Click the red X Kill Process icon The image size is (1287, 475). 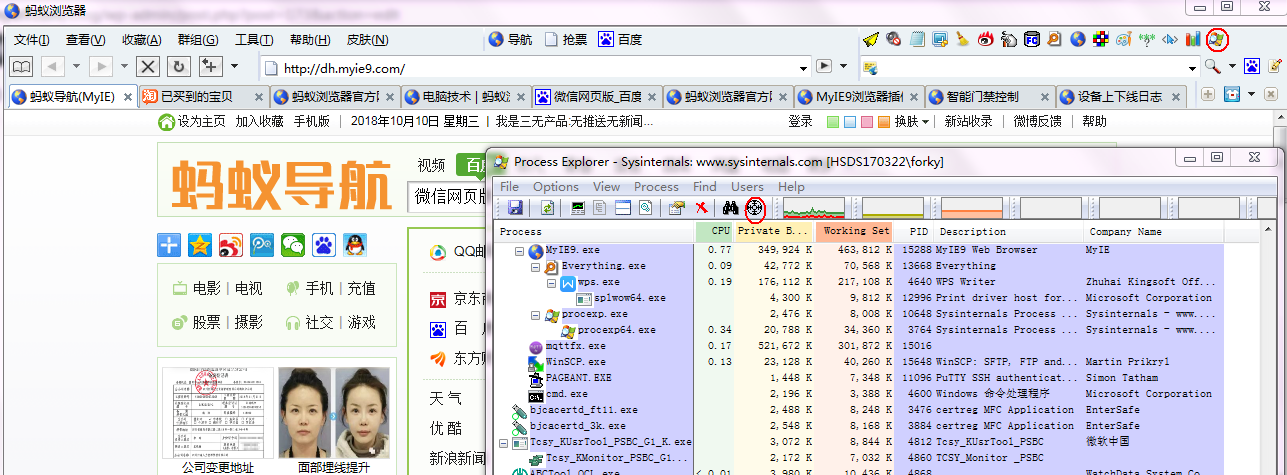[x=702, y=208]
